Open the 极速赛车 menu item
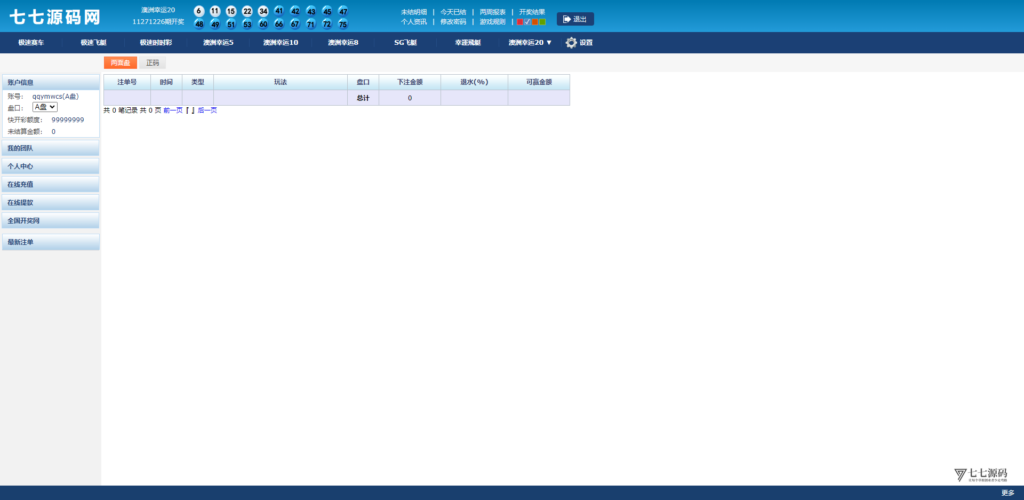The image size is (1024, 500). pos(31,43)
